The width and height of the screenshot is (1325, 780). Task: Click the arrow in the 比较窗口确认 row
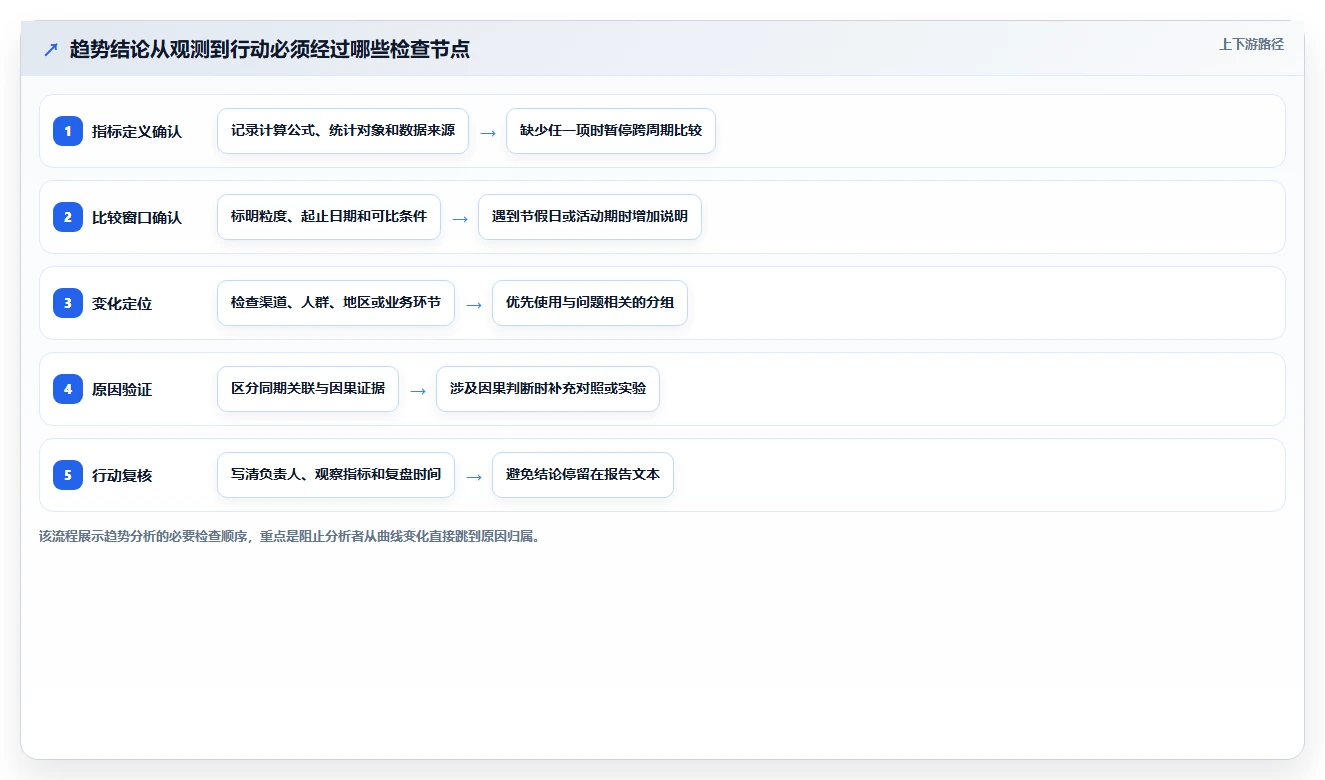pyautogui.click(x=460, y=218)
